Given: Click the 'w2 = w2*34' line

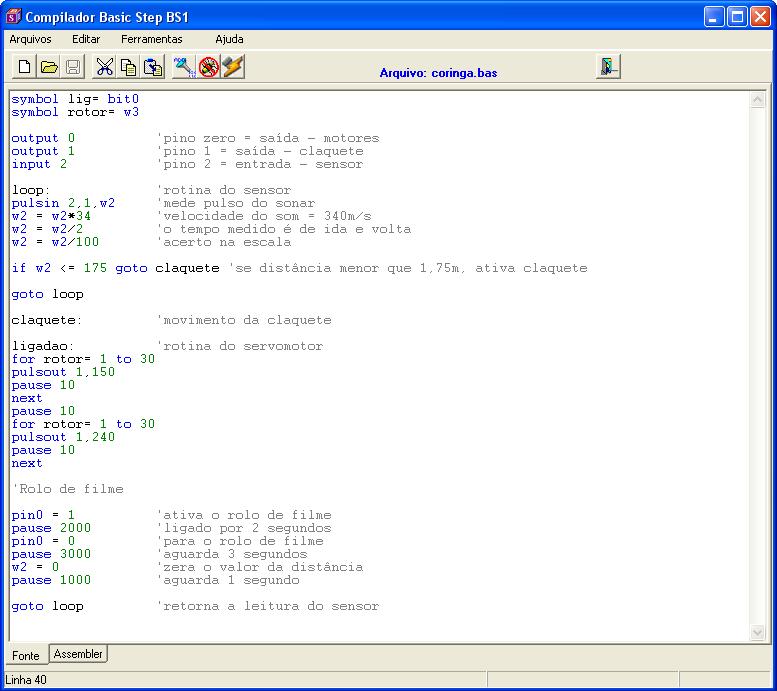Looking at the screenshot, I should tap(51, 216).
